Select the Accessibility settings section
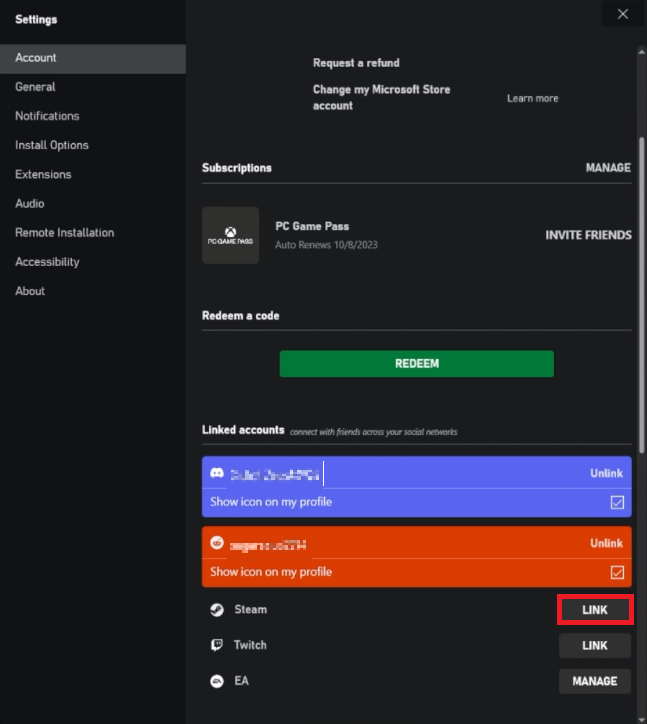The height and width of the screenshot is (724, 647). [x=47, y=262]
